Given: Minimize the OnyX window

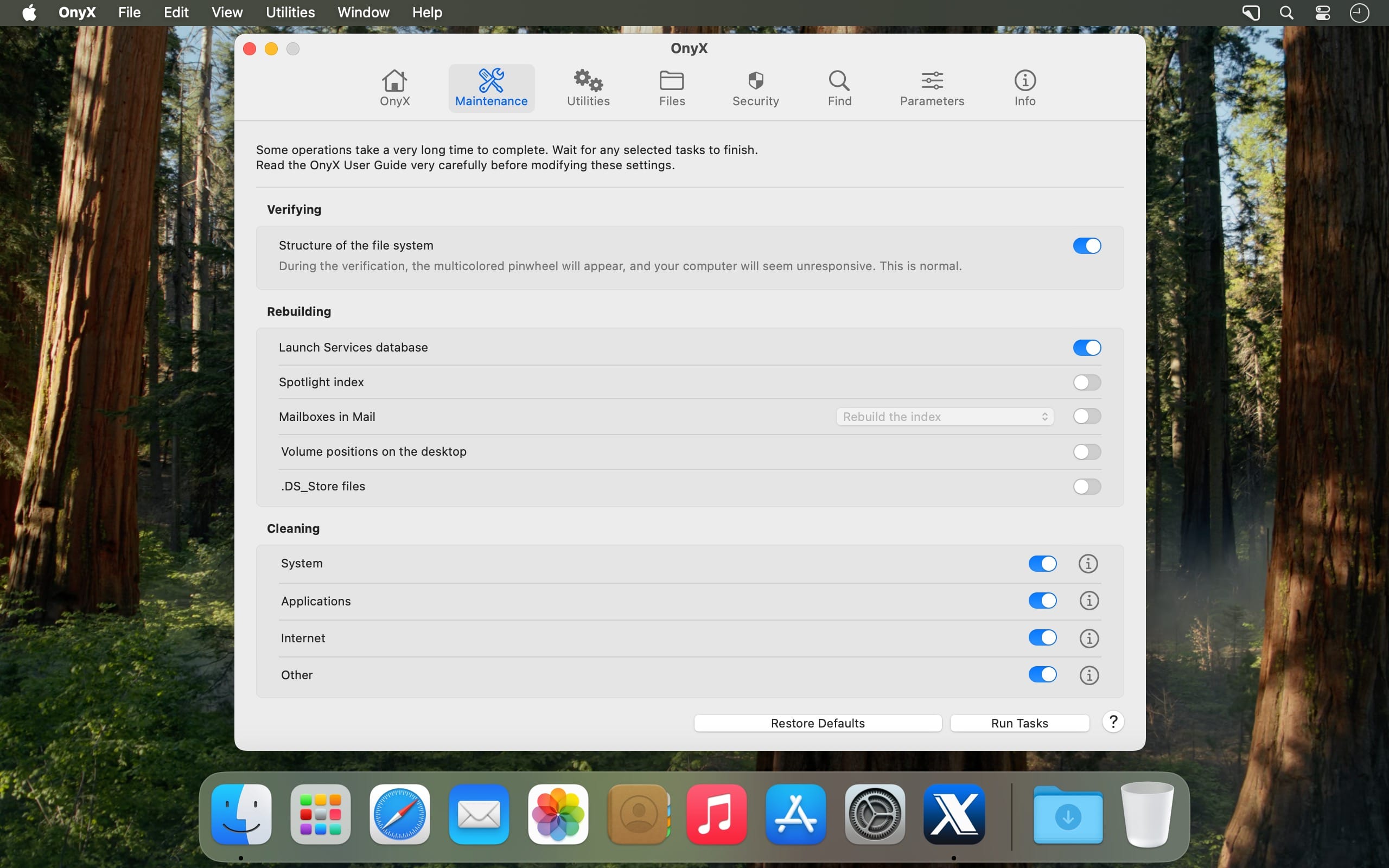Looking at the screenshot, I should tap(271, 49).
